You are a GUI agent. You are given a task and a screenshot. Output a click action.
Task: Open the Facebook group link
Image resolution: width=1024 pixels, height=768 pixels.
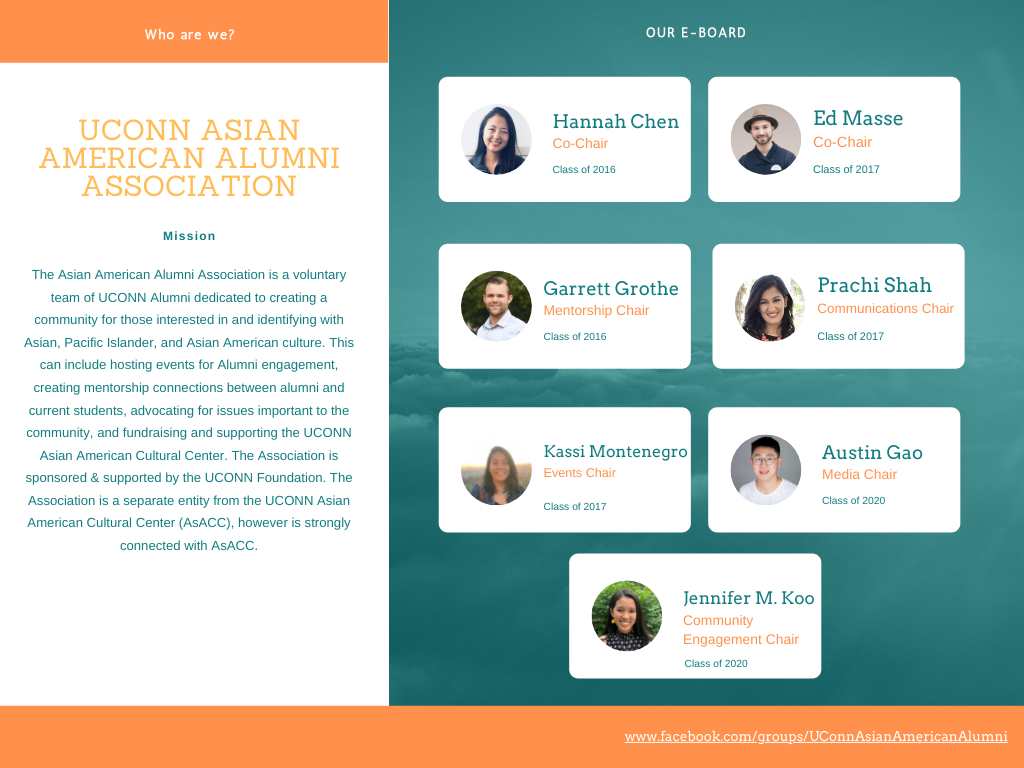tap(816, 737)
